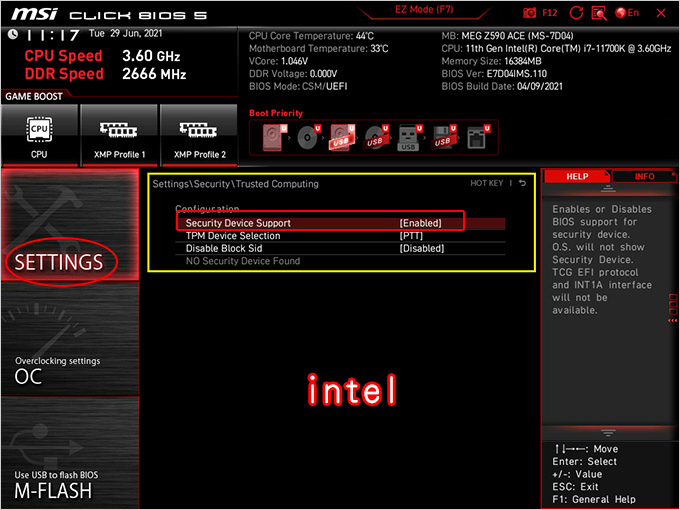Click the circular refresh icon in top bar
The height and width of the screenshot is (510, 680).
[x=576, y=13]
